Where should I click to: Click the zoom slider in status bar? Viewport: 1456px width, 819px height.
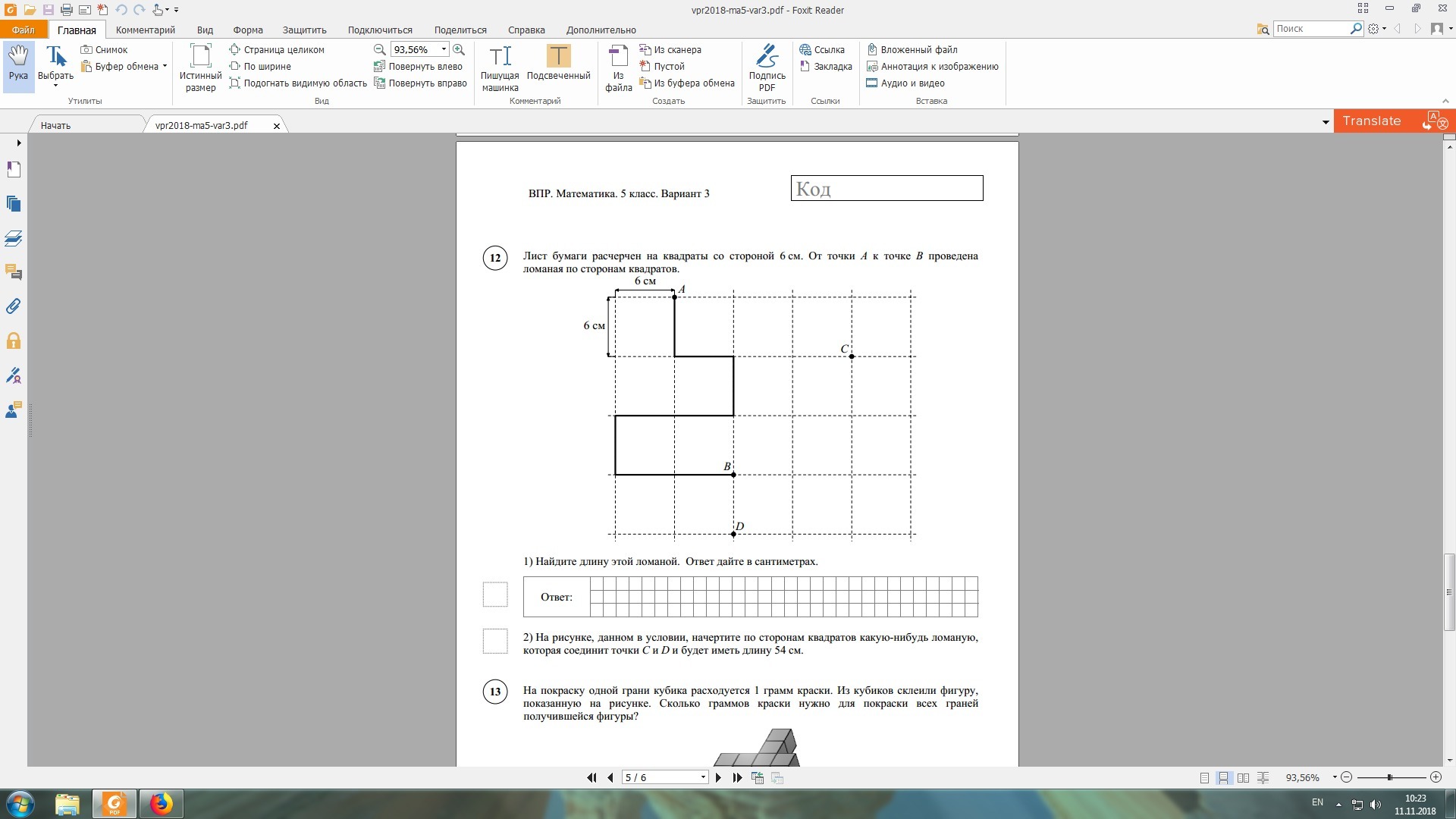[x=1389, y=778]
